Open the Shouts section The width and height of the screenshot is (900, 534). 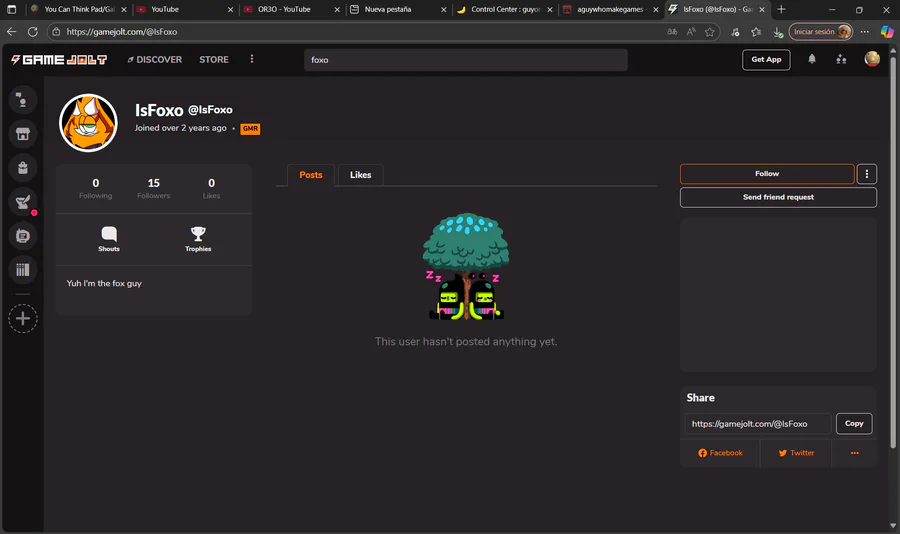click(x=108, y=239)
